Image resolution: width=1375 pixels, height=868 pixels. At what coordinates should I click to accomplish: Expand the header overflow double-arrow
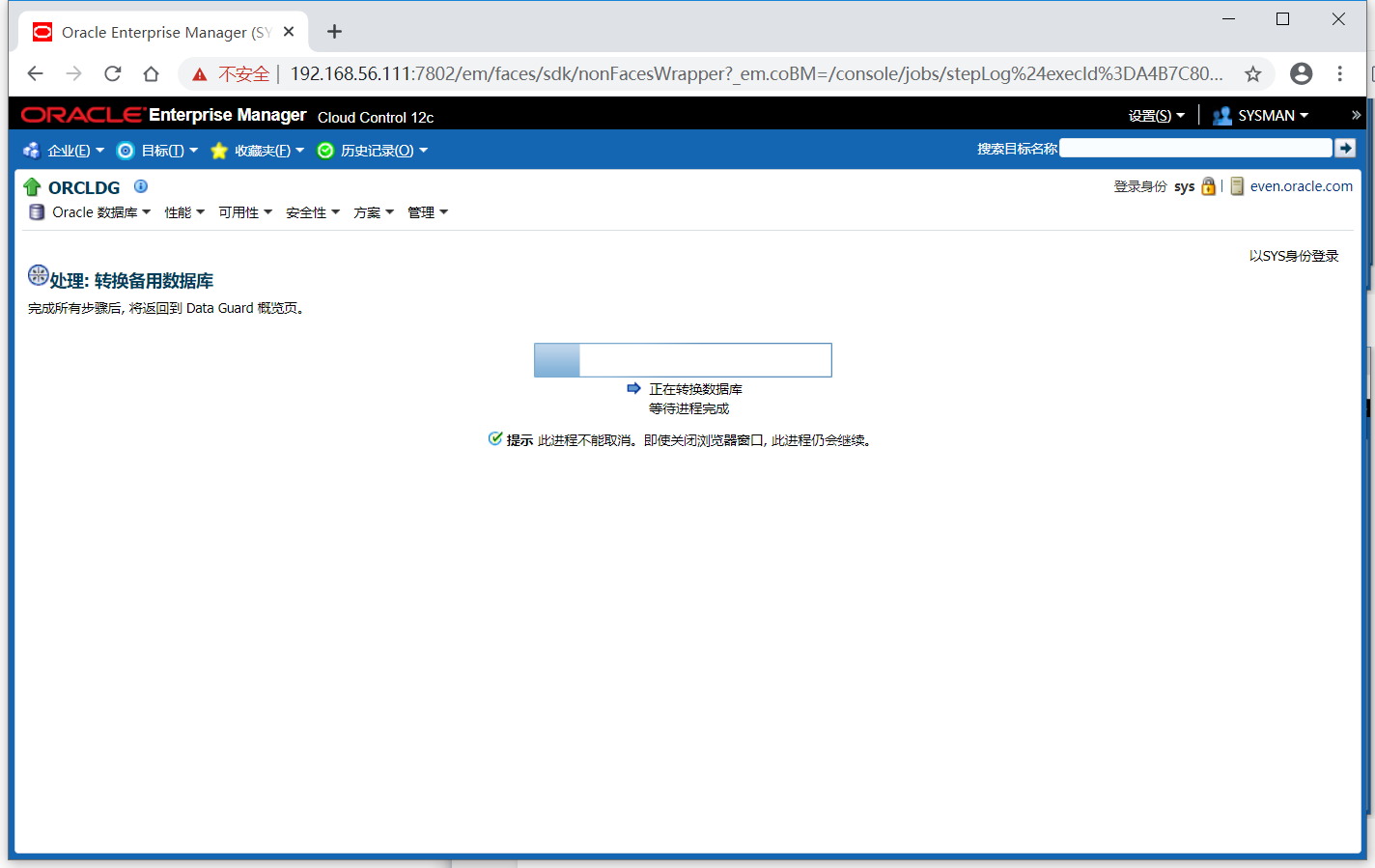click(1356, 115)
